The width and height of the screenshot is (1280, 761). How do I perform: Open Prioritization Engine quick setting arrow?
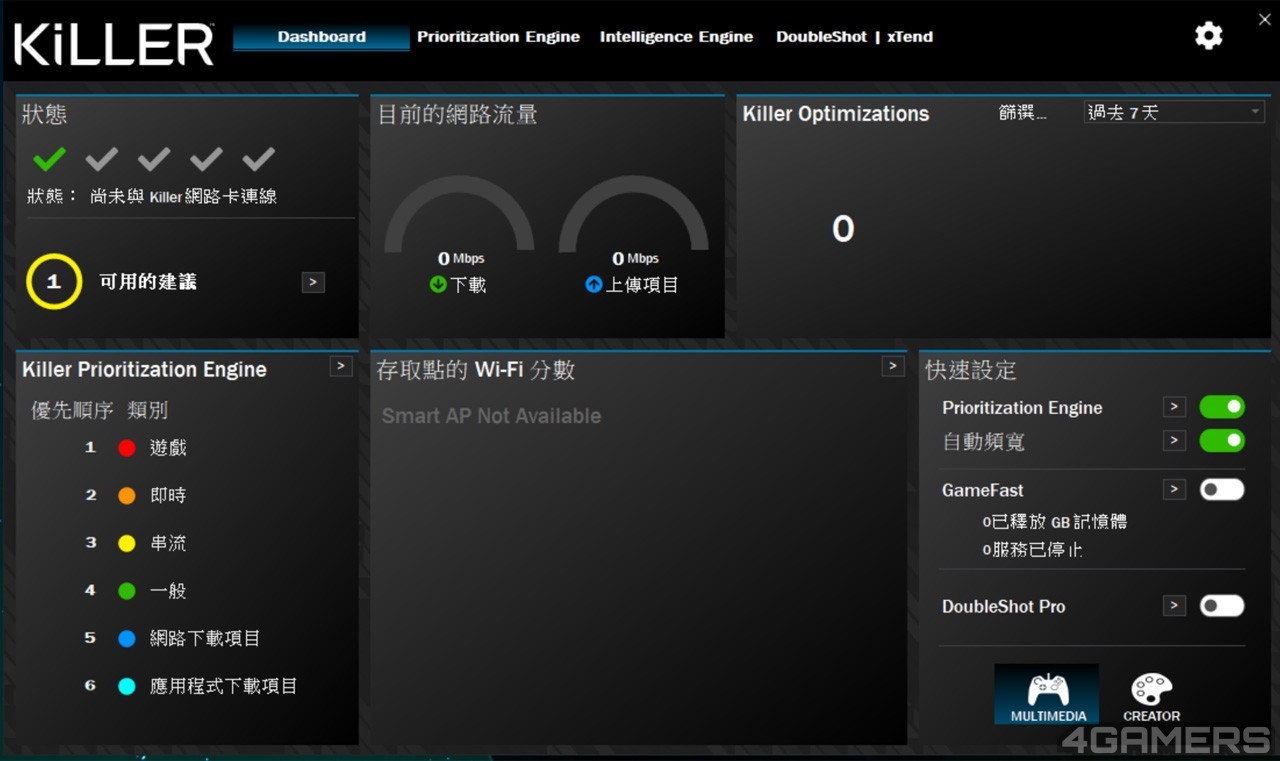click(1174, 407)
